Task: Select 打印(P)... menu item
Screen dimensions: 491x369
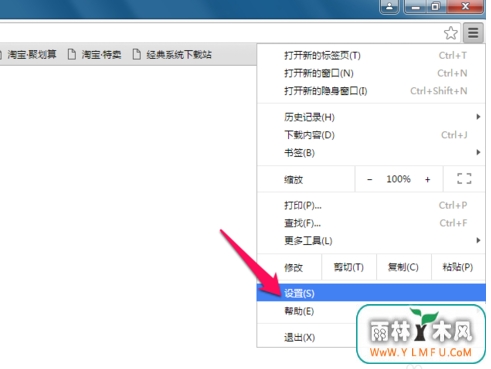Action: coord(371,205)
